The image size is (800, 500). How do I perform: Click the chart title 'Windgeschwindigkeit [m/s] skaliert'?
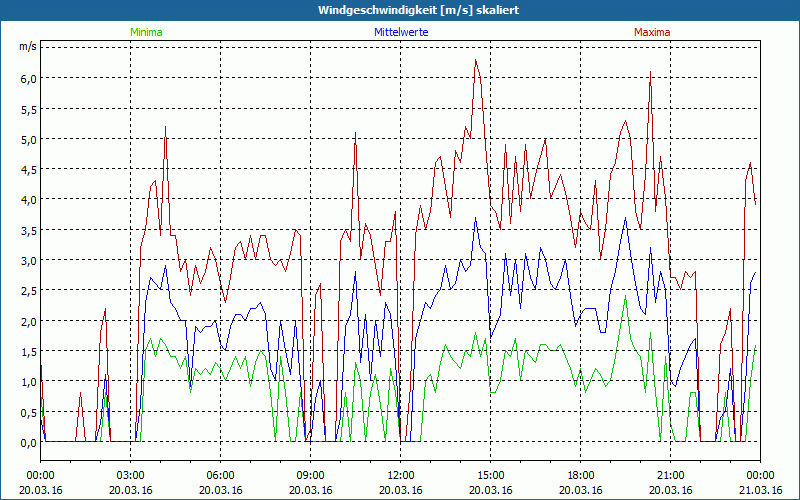coord(418,10)
